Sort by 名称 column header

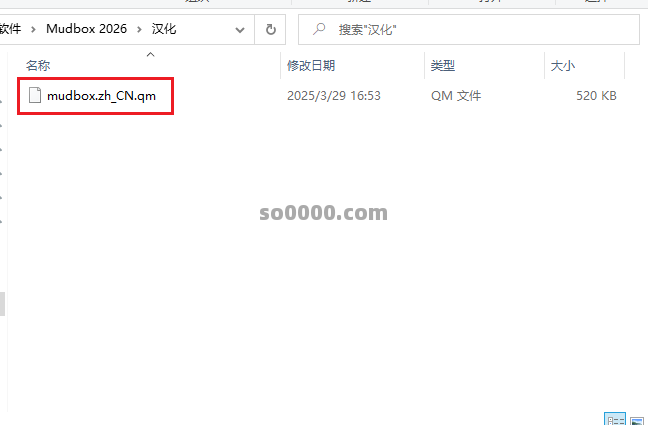pyautogui.click(x=38, y=65)
